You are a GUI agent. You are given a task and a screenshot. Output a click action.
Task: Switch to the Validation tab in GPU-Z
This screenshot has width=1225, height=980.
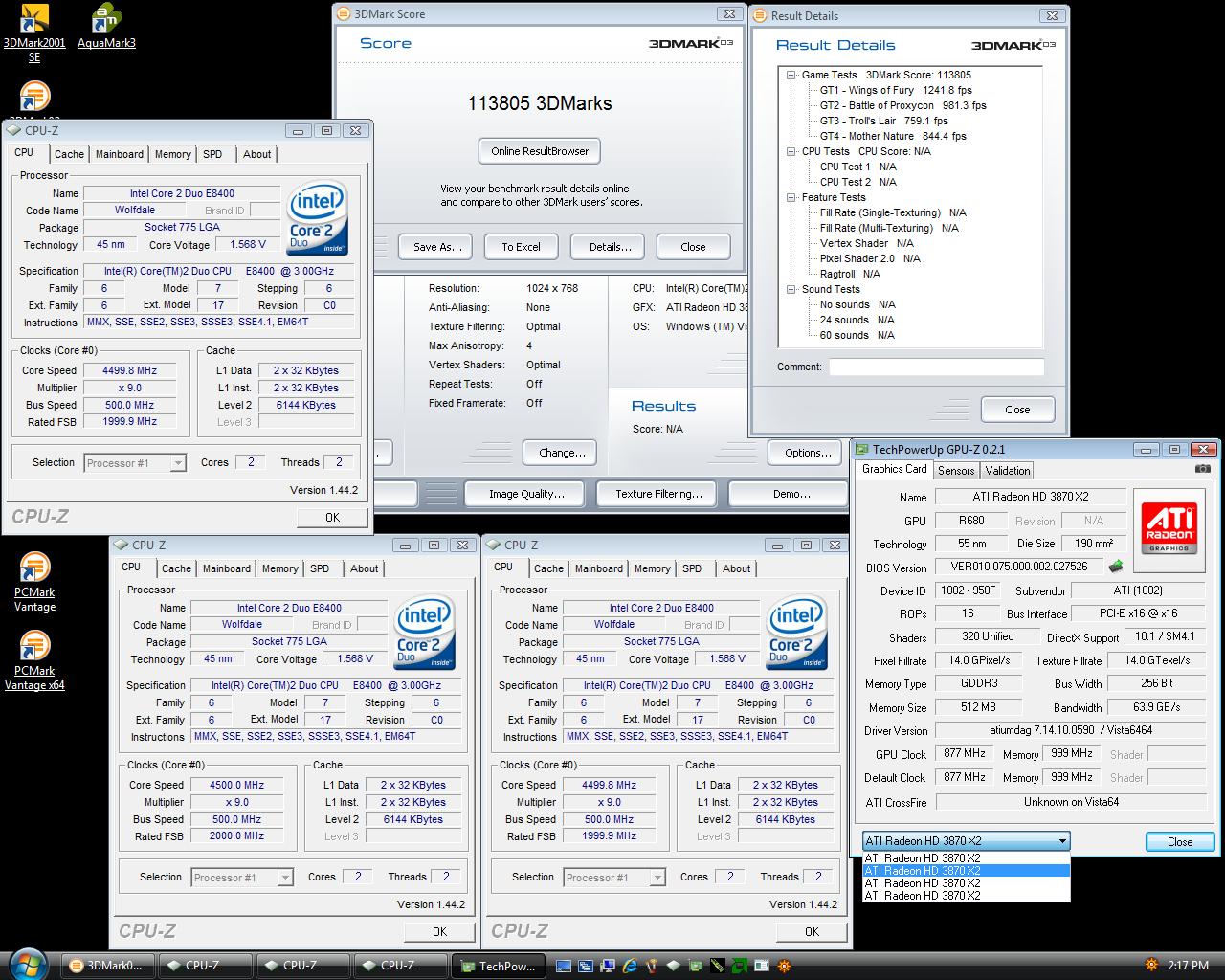[x=1008, y=470]
